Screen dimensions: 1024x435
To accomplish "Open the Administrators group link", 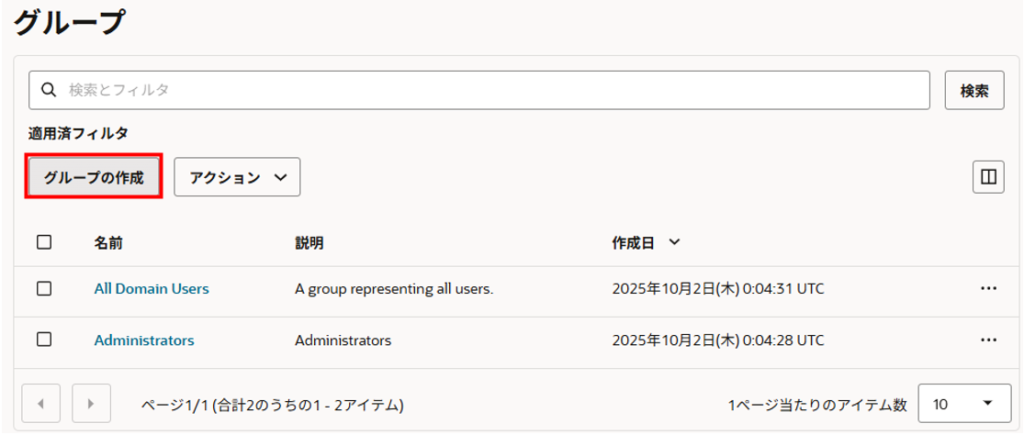I will coord(144,340).
